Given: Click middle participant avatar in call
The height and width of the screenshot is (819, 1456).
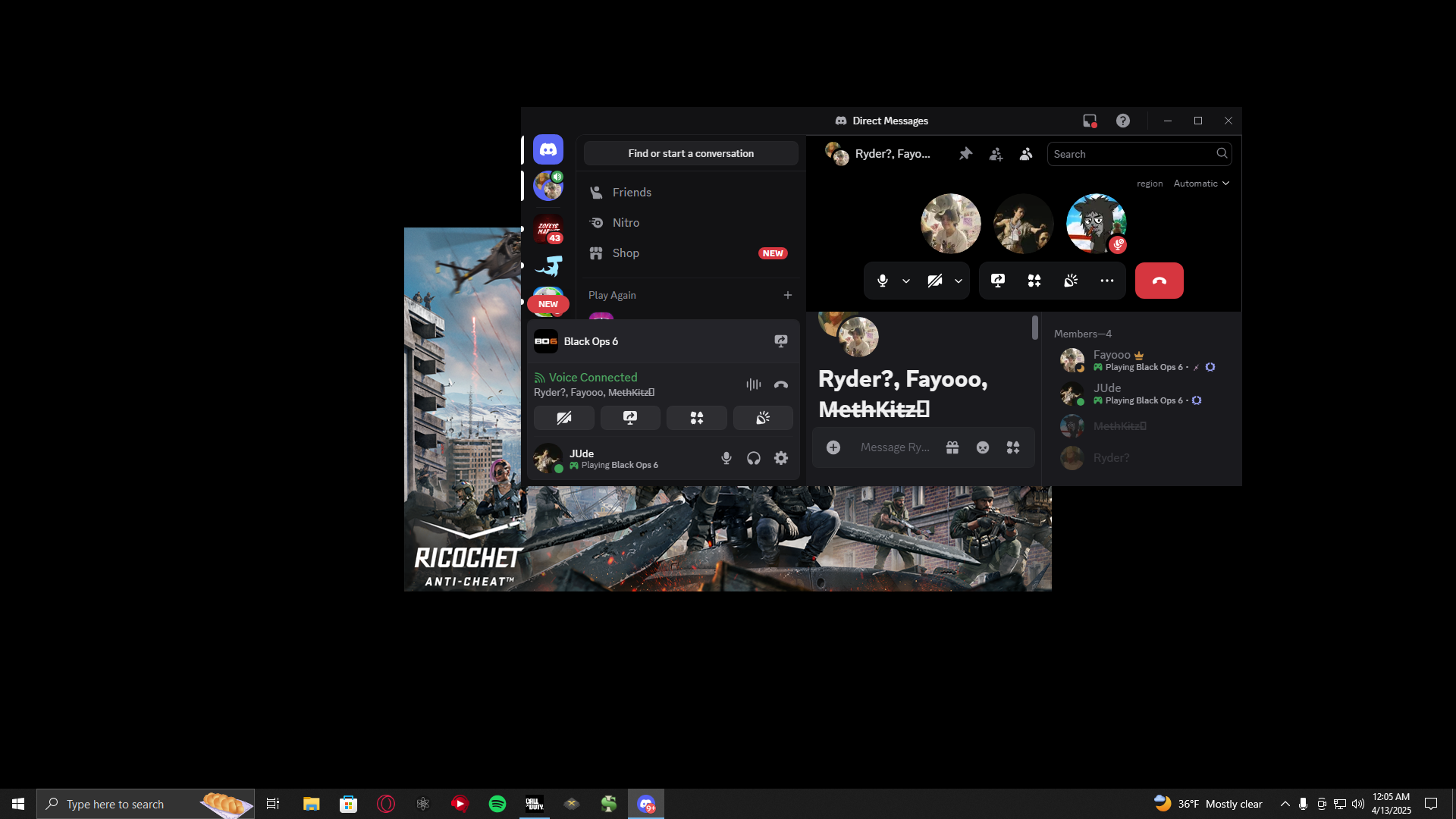Looking at the screenshot, I should pos(1023,224).
